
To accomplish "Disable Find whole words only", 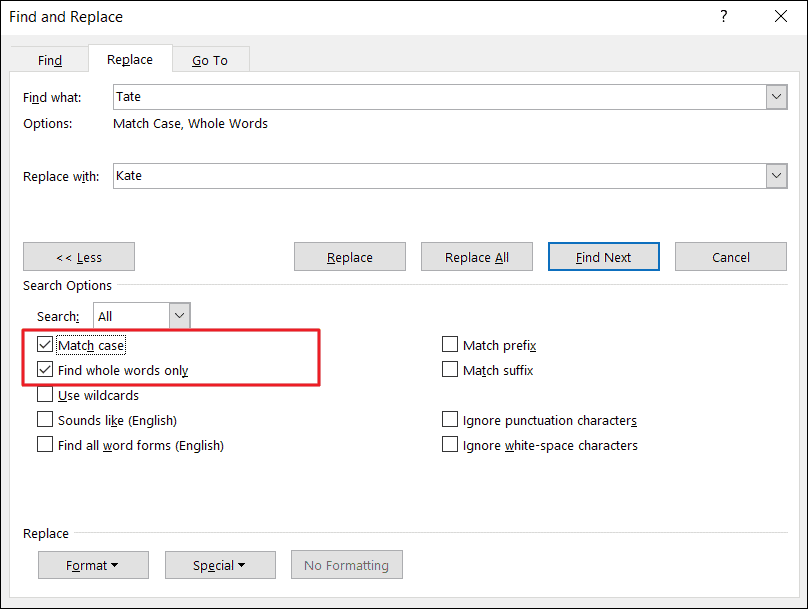I will [45, 369].
